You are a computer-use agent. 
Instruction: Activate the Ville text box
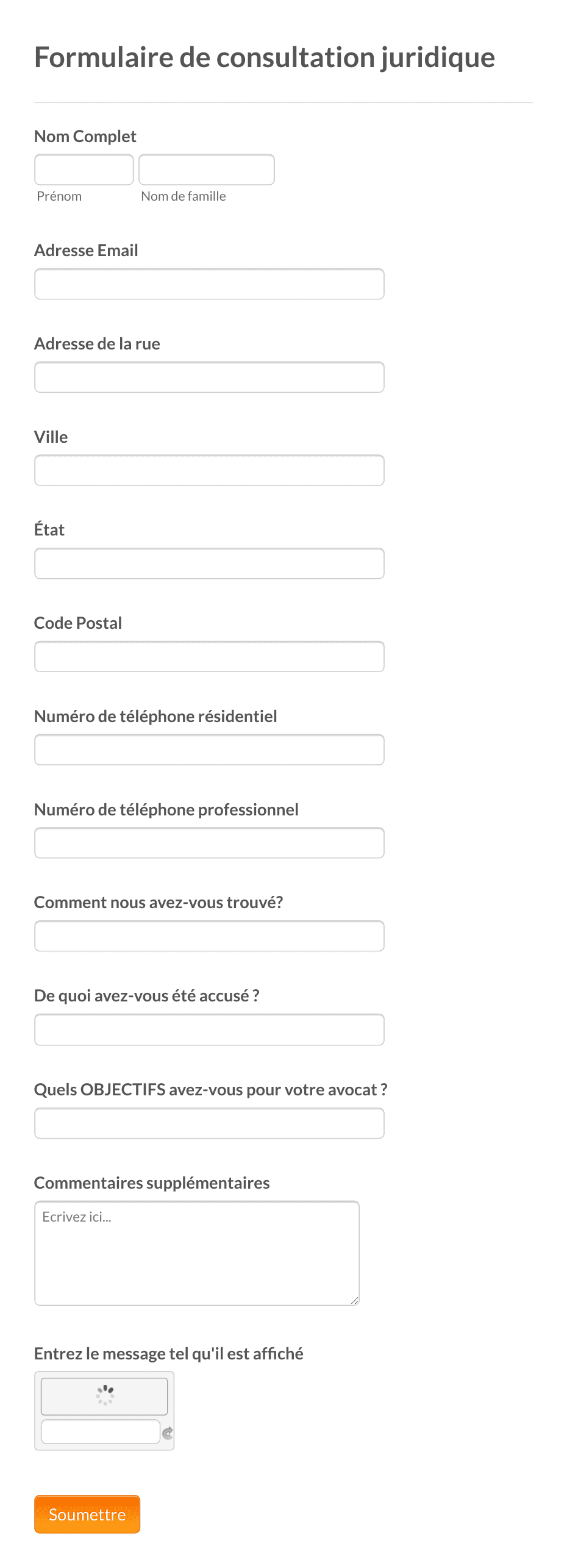pos(209,470)
